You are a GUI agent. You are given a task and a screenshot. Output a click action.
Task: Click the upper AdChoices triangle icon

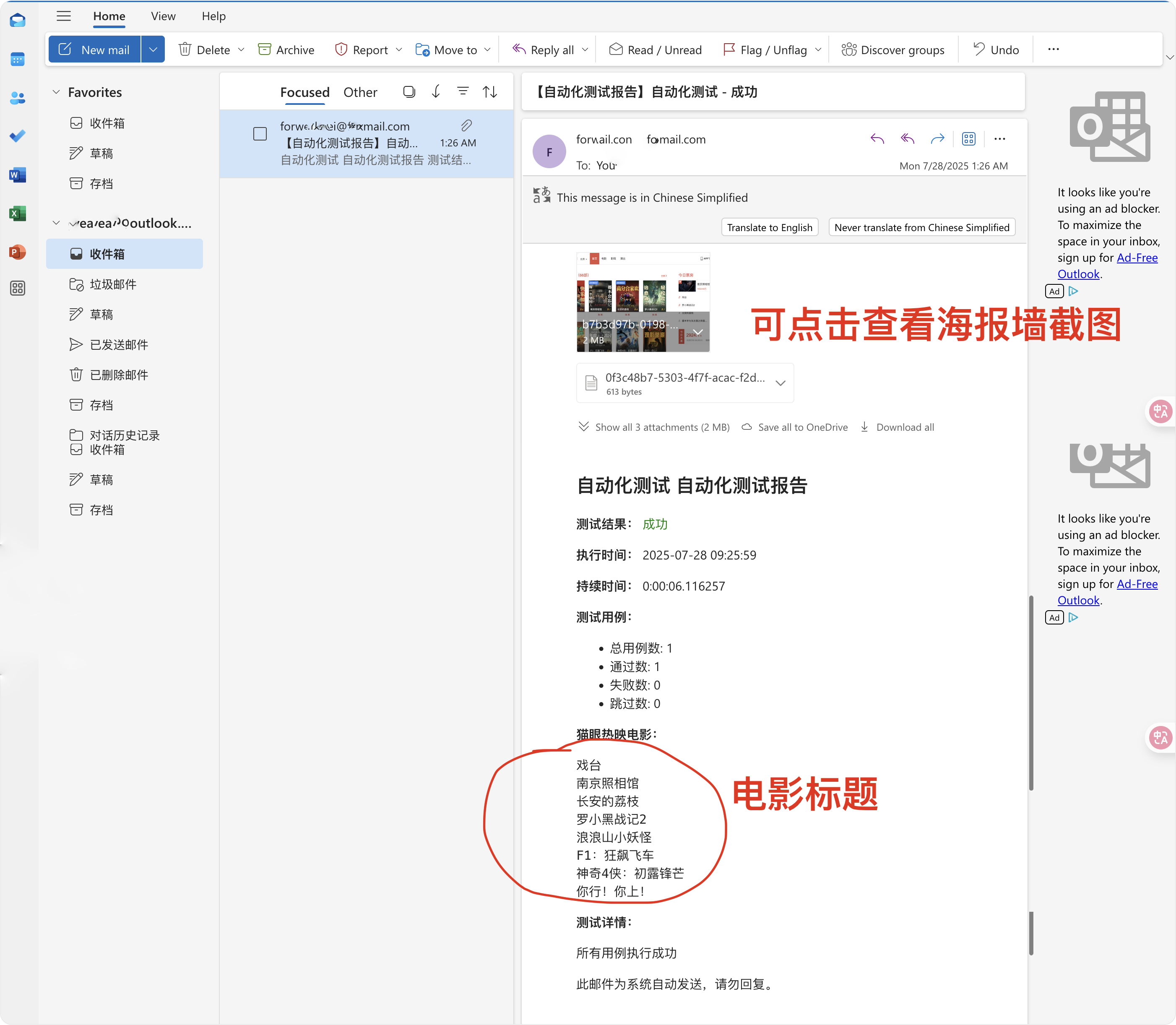pos(1074,291)
